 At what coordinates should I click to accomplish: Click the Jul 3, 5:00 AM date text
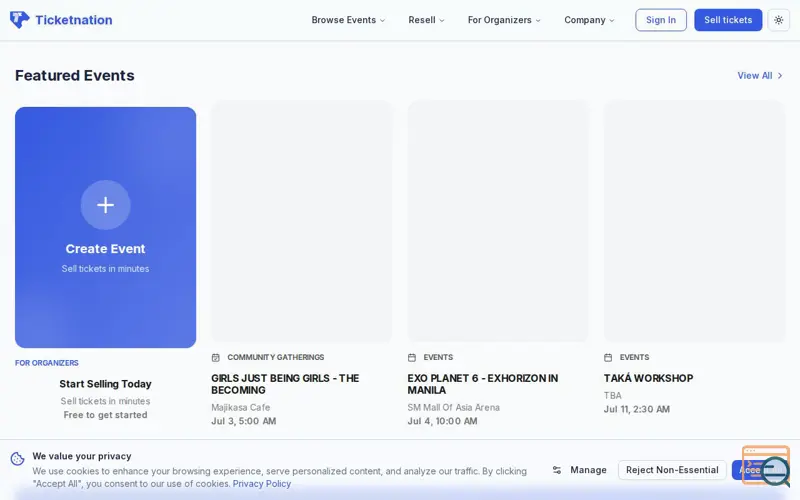pos(244,421)
